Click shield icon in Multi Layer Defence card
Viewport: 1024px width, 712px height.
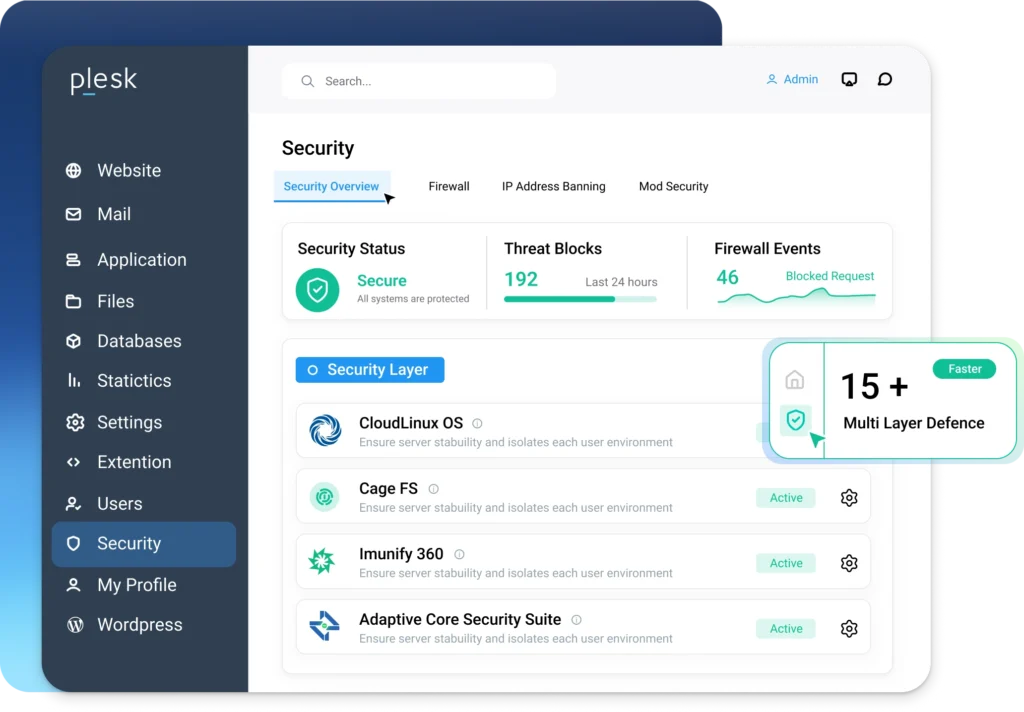tap(795, 420)
